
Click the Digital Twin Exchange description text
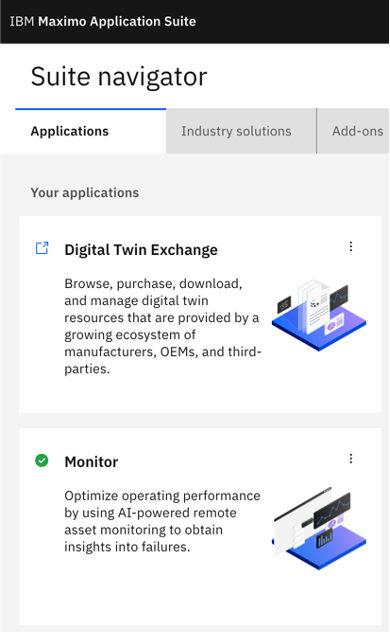pyautogui.click(x=163, y=326)
